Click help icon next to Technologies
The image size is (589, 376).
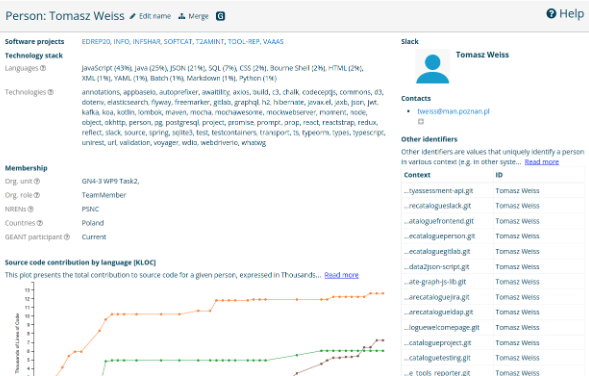(x=51, y=92)
